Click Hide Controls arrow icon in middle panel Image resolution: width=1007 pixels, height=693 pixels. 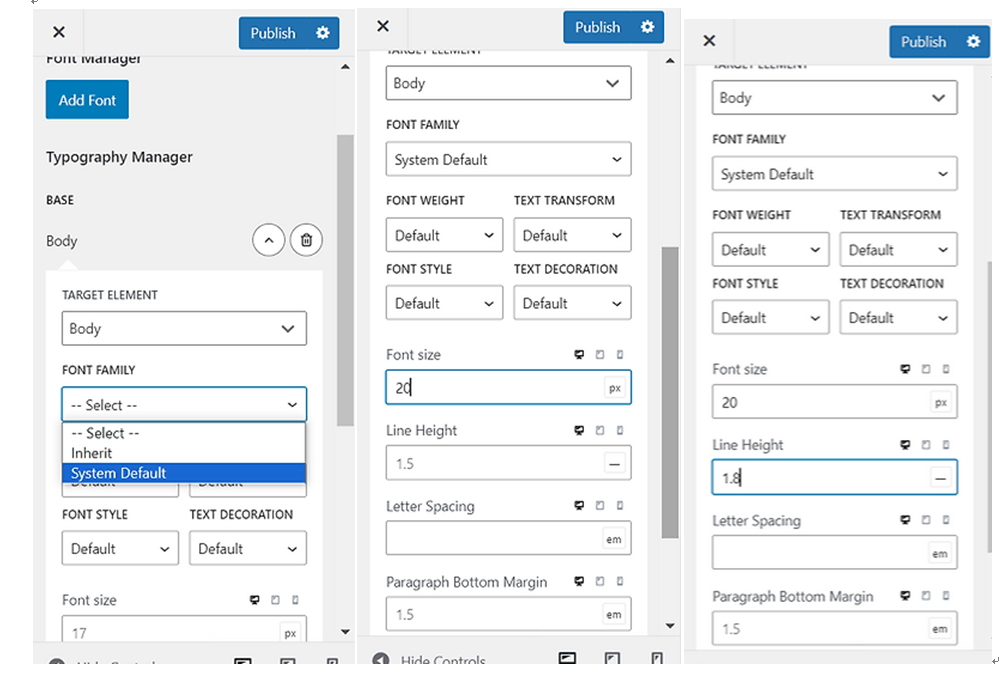[380, 661]
